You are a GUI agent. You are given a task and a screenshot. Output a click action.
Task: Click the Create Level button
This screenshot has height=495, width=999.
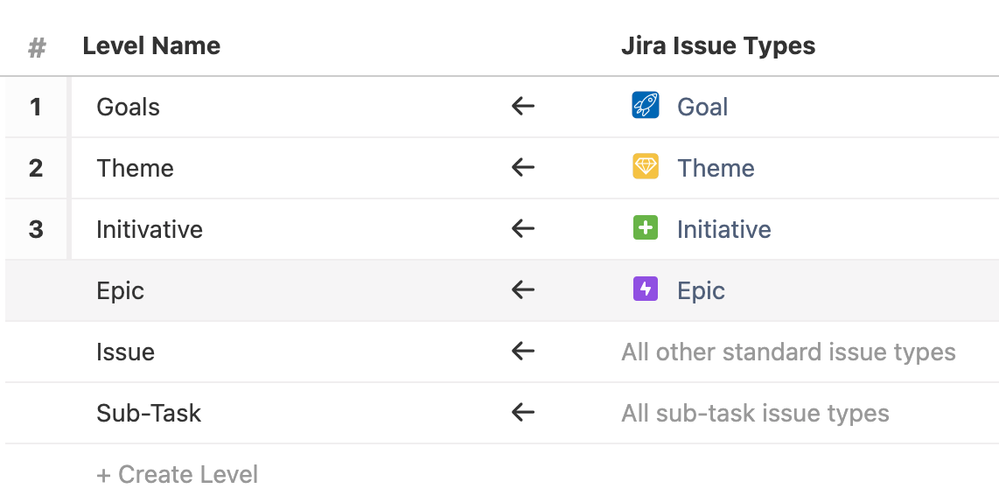(177, 474)
